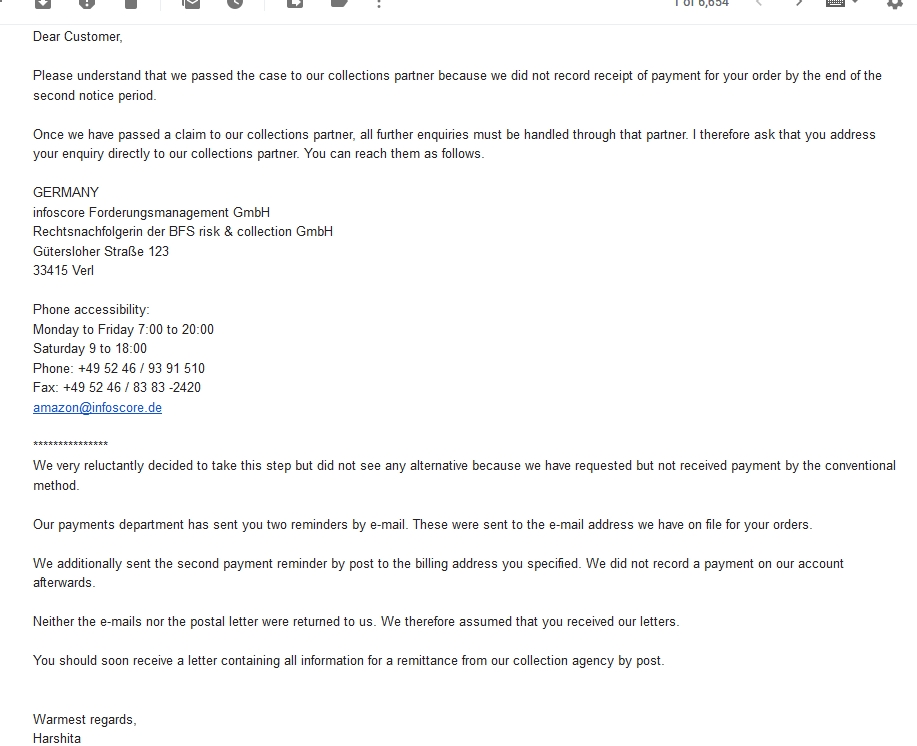Click the '1 of 6,654' message counter

click(701, 4)
